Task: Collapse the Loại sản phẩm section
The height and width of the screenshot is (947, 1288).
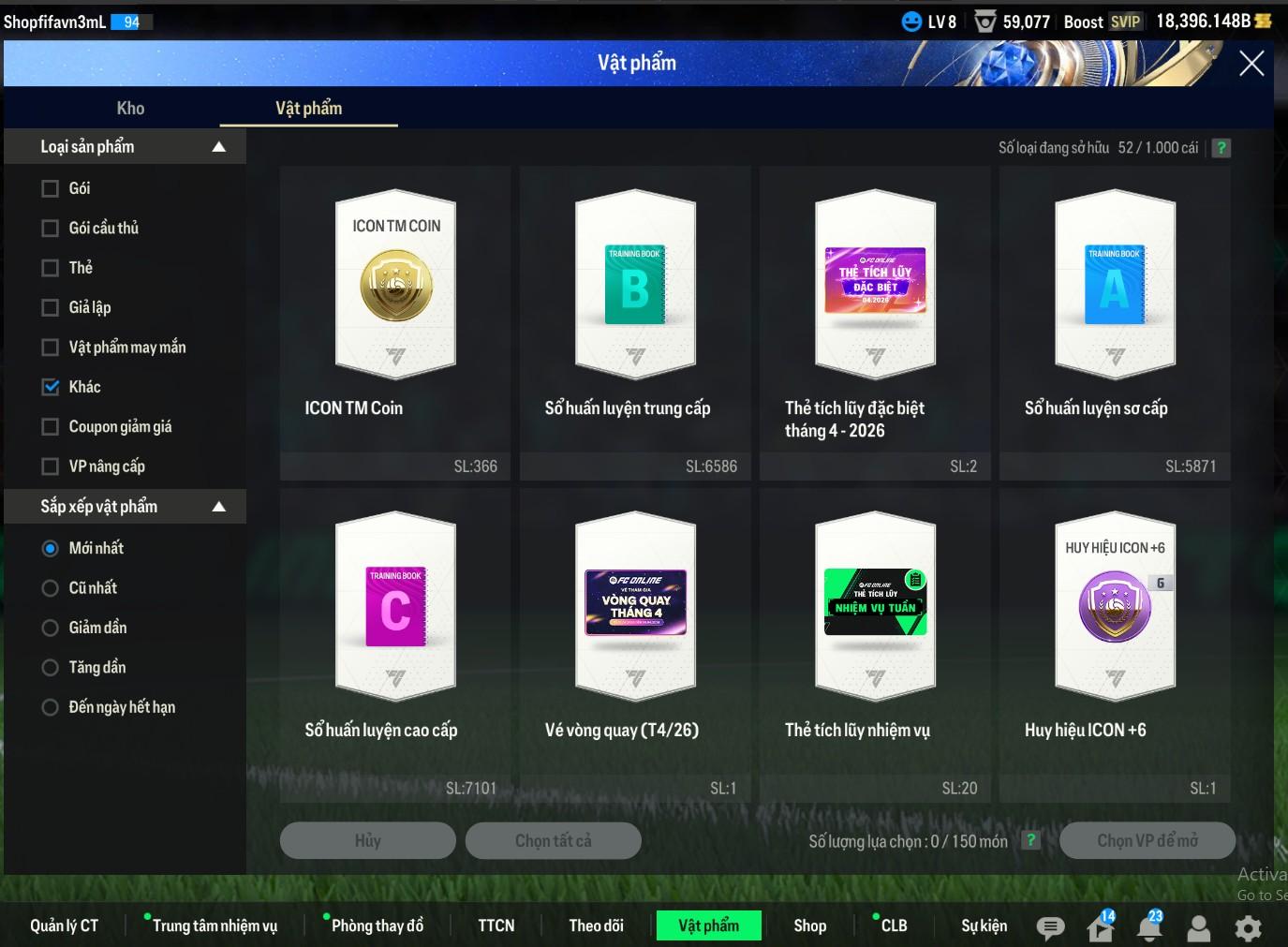Action: click(219, 147)
